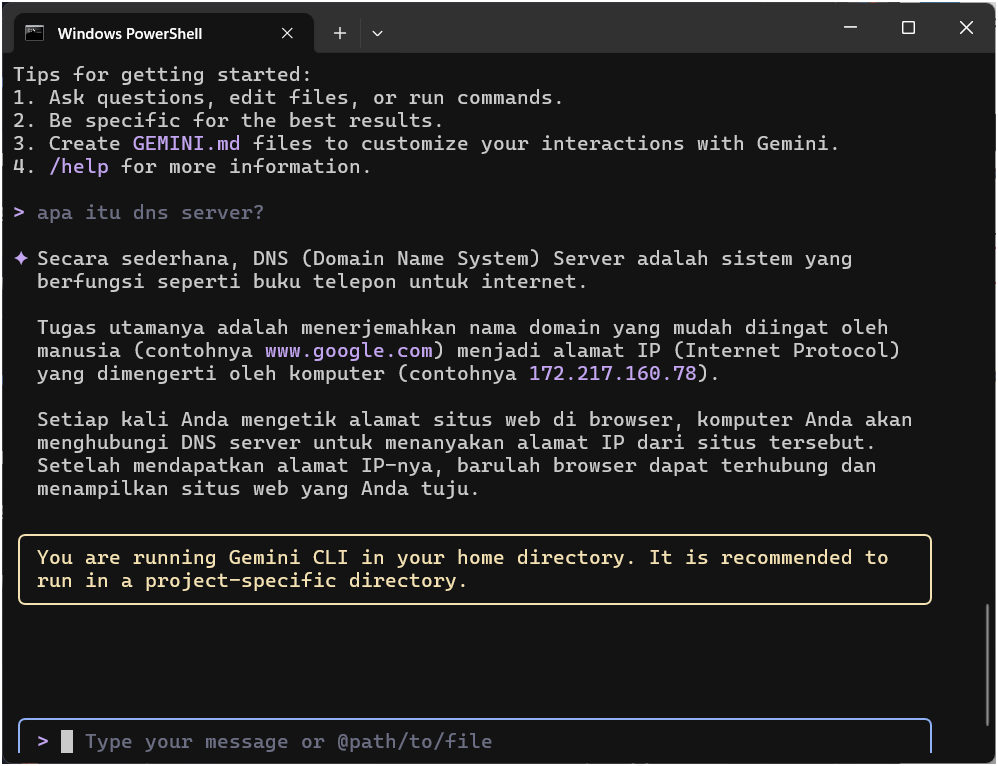Minimize the terminal window
This screenshot has width=998, height=766.
pos(850,28)
